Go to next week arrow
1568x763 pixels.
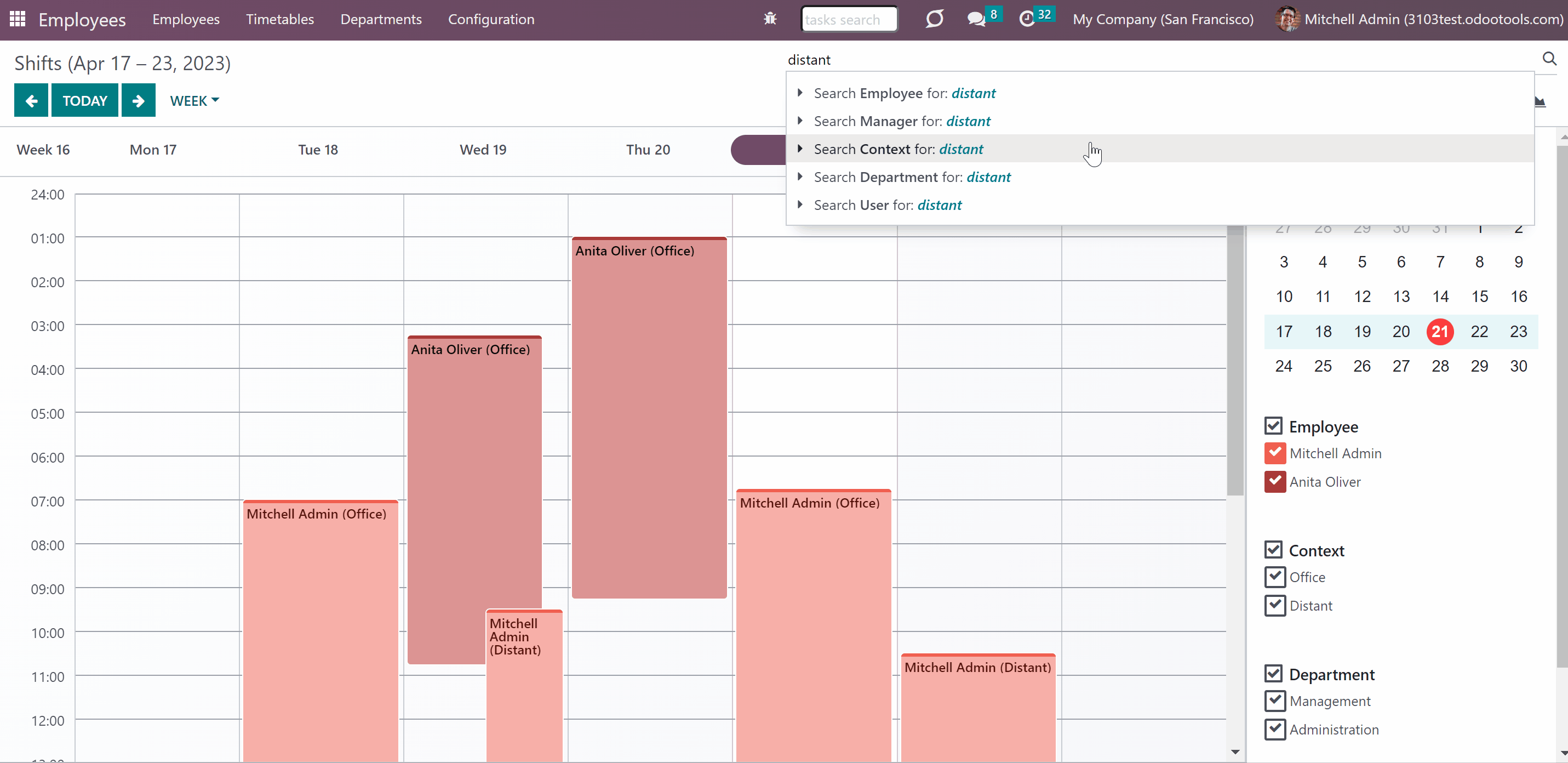[138, 100]
